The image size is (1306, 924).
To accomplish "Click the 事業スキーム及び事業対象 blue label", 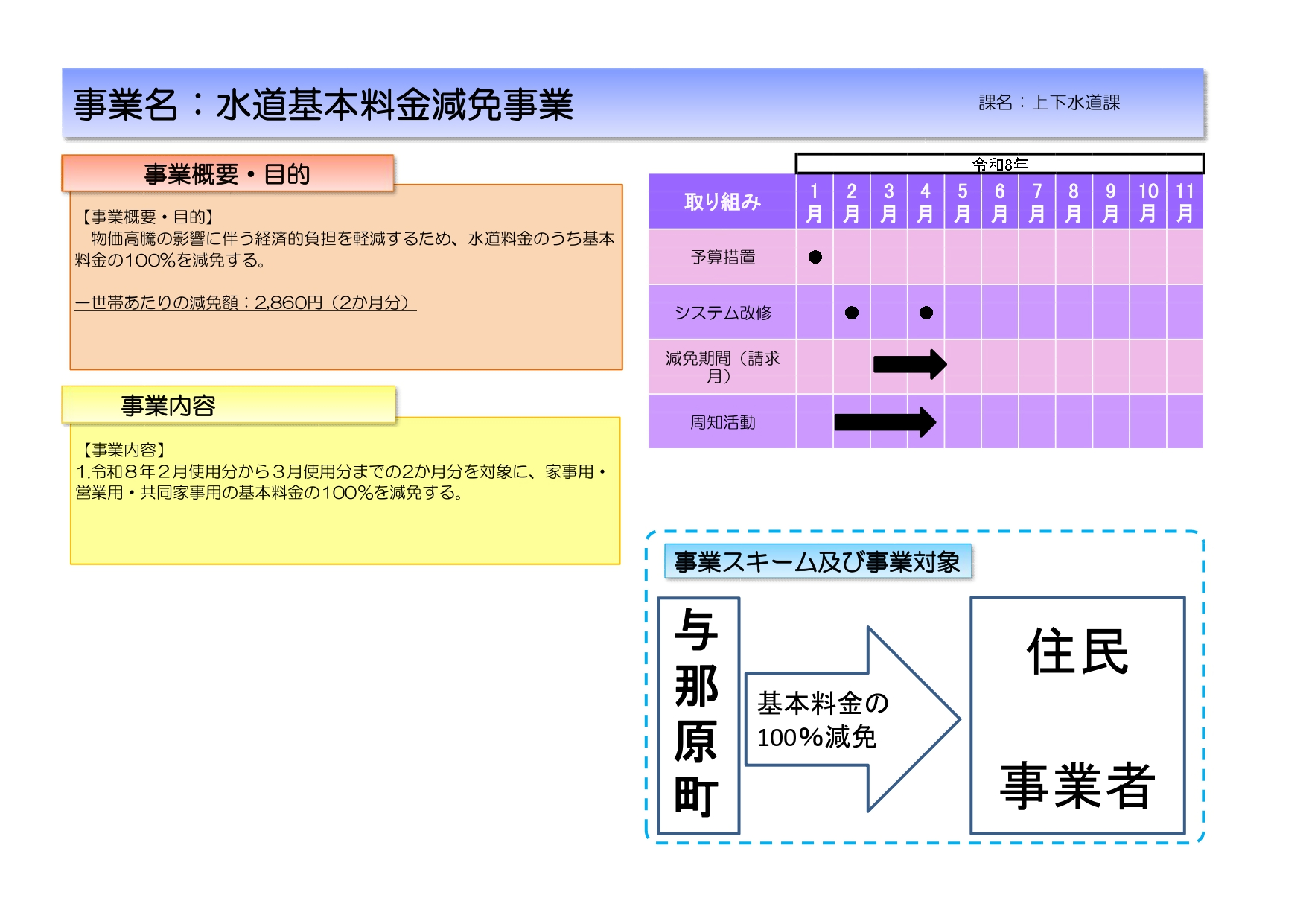I will 817,561.
